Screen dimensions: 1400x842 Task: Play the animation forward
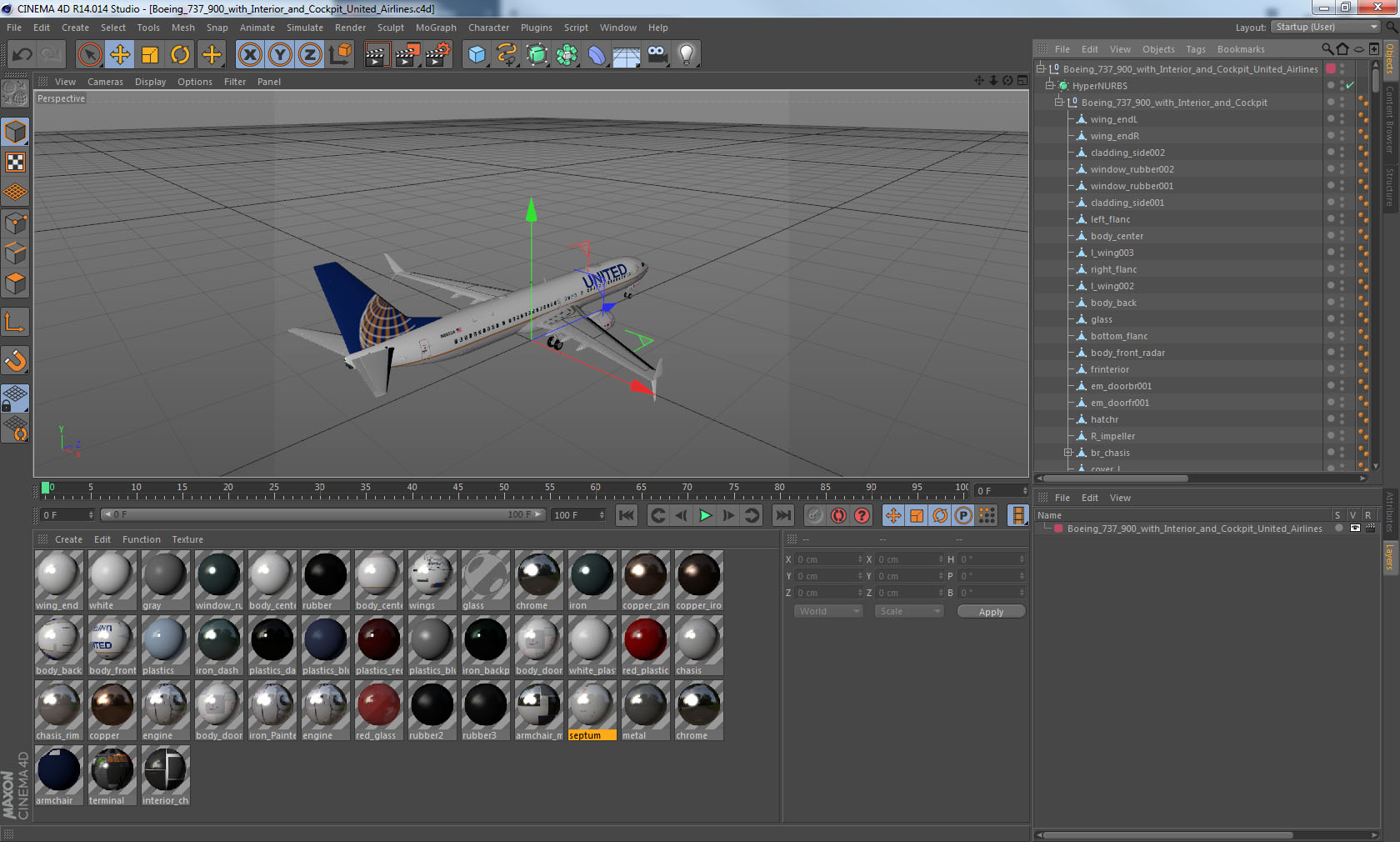(705, 515)
